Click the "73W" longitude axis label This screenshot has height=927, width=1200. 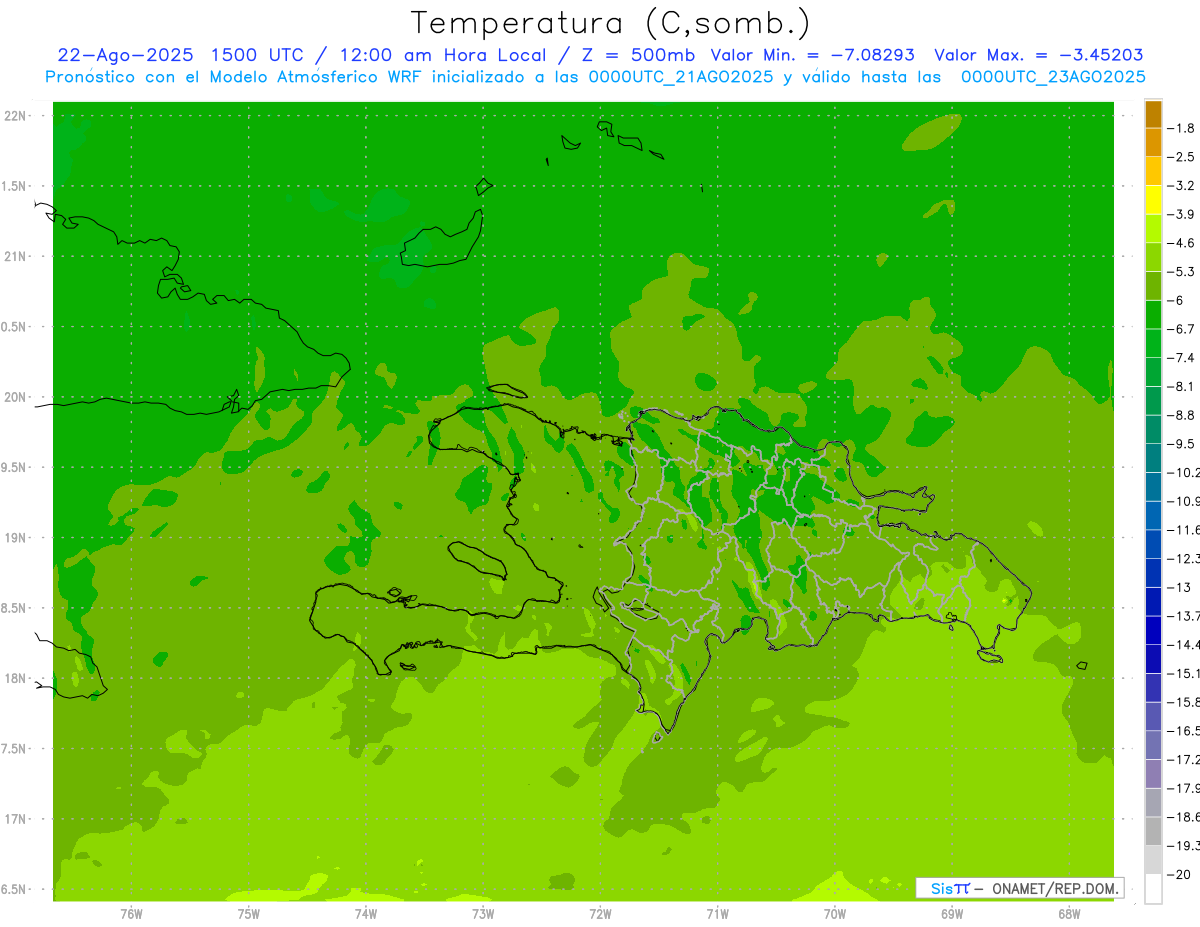[x=483, y=914]
